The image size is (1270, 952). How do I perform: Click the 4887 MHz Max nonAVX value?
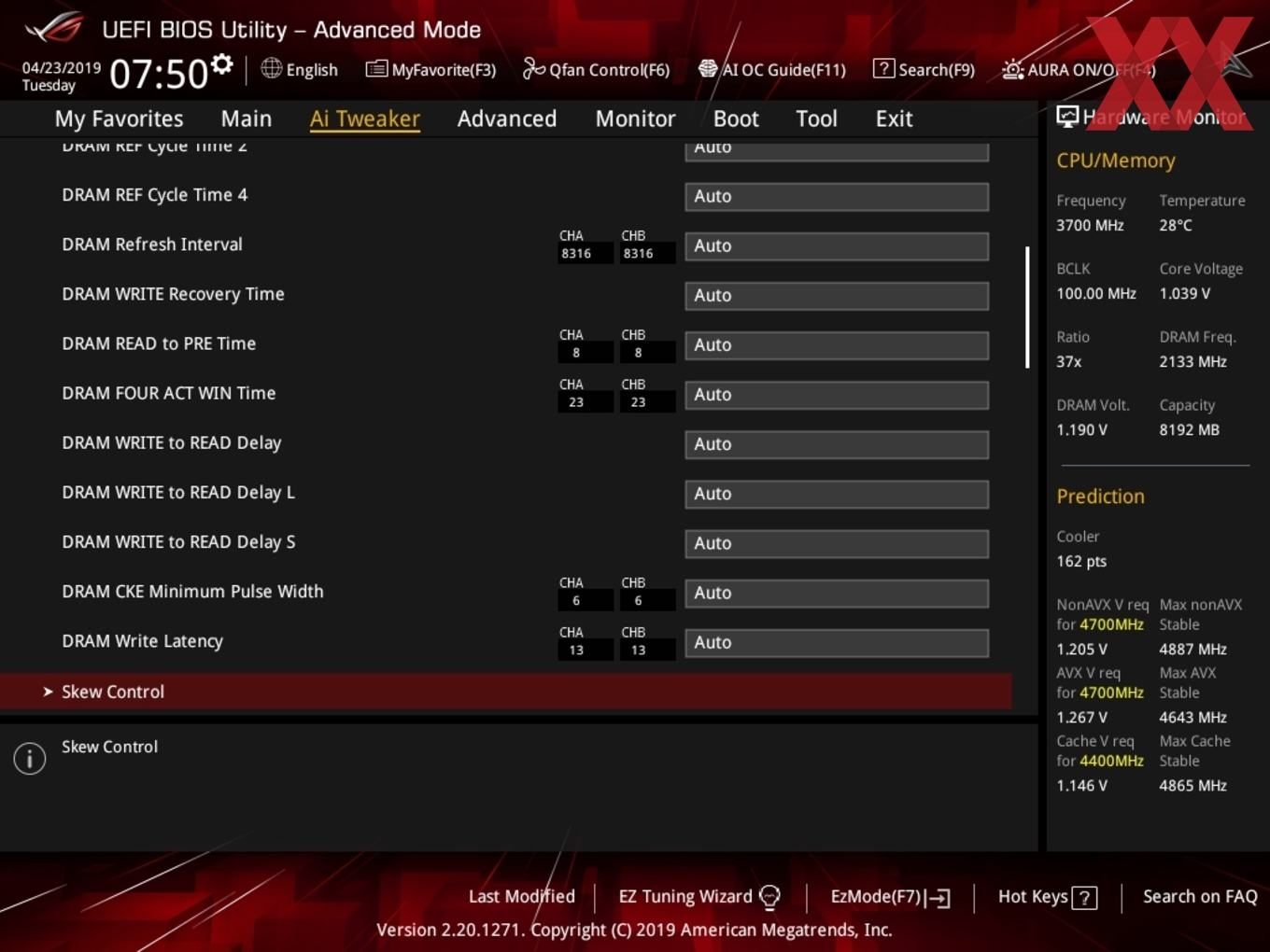point(1192,650)
